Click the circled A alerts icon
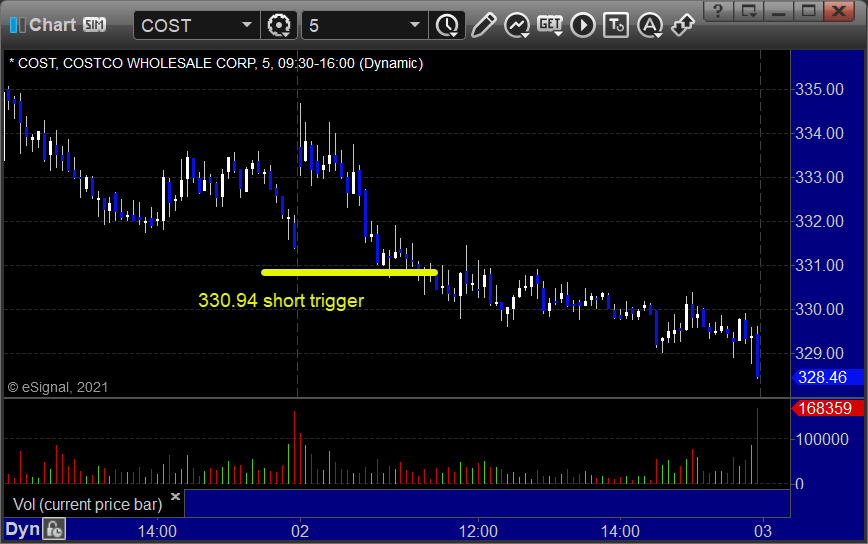The width and height of the screenshot is (868, 544). click(650, 25)
